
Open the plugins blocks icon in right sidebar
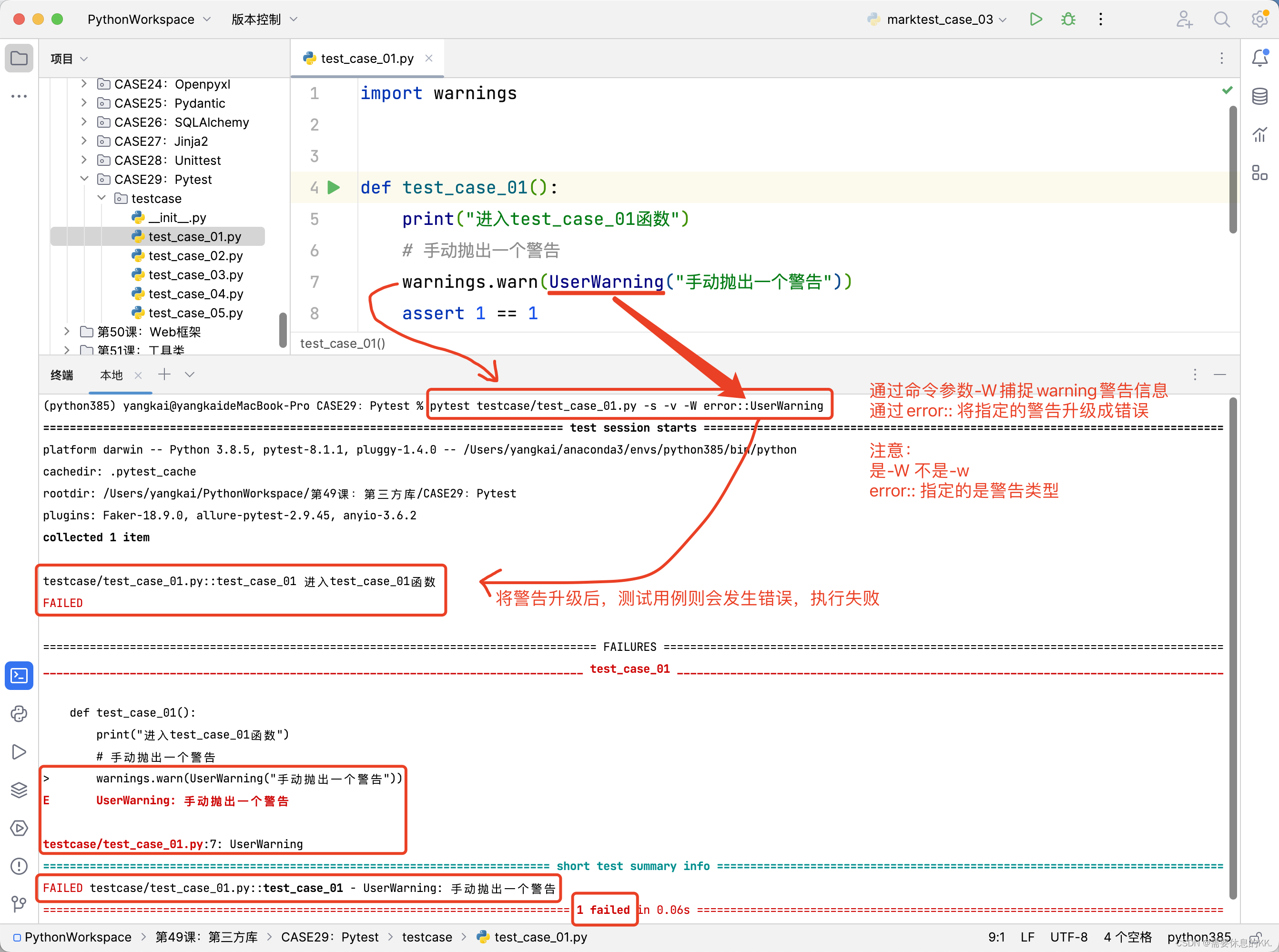click(1260, 172)
